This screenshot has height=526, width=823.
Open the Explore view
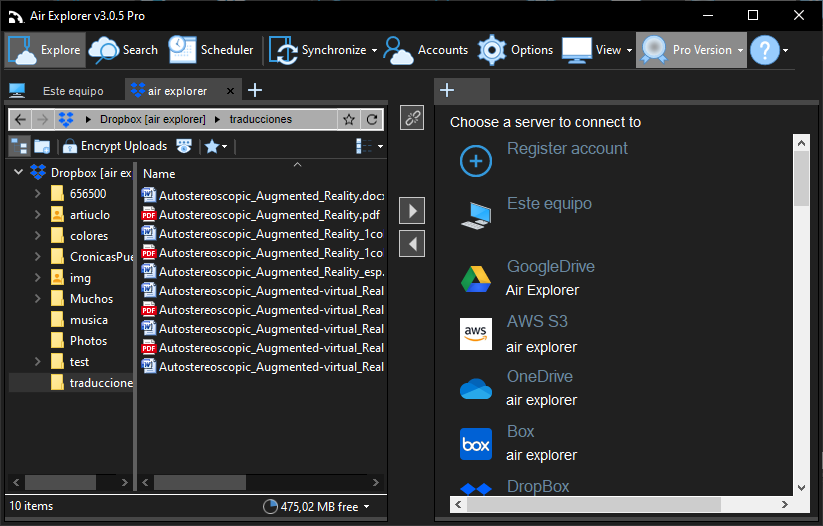point(45,50)
